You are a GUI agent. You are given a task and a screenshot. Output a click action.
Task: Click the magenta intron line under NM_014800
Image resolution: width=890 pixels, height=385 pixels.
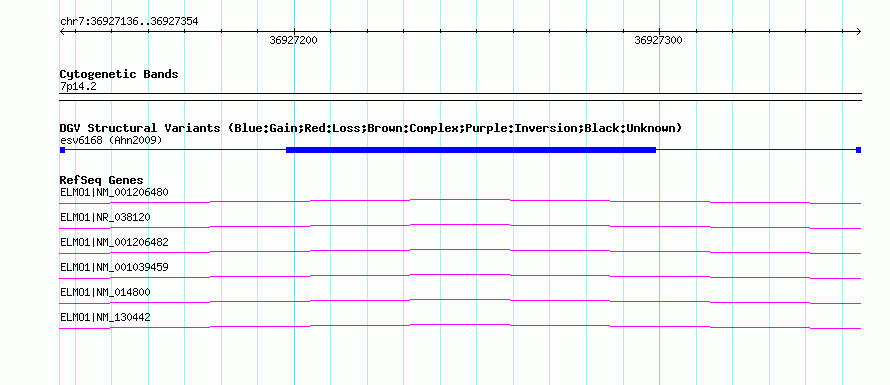pos(460,300)
